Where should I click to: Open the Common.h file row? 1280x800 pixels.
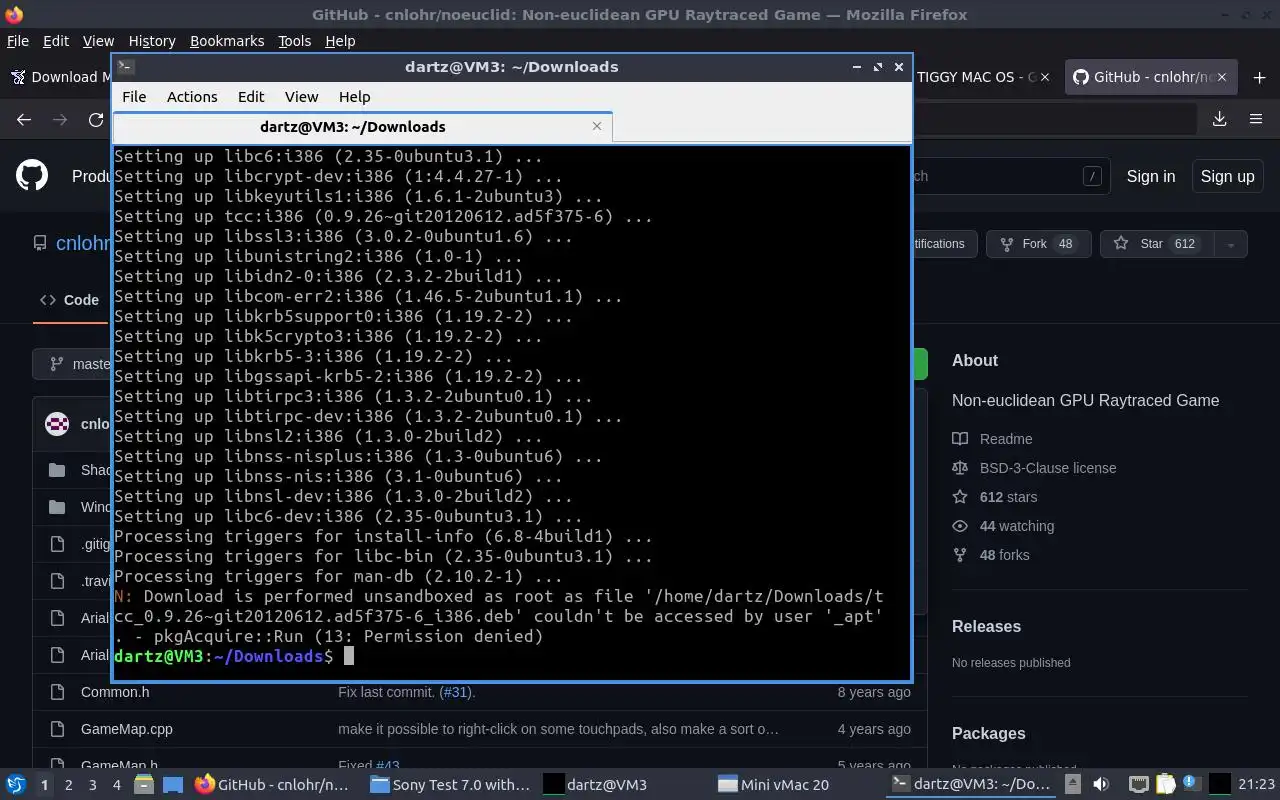pyautogui.click(x=480, y=692)
